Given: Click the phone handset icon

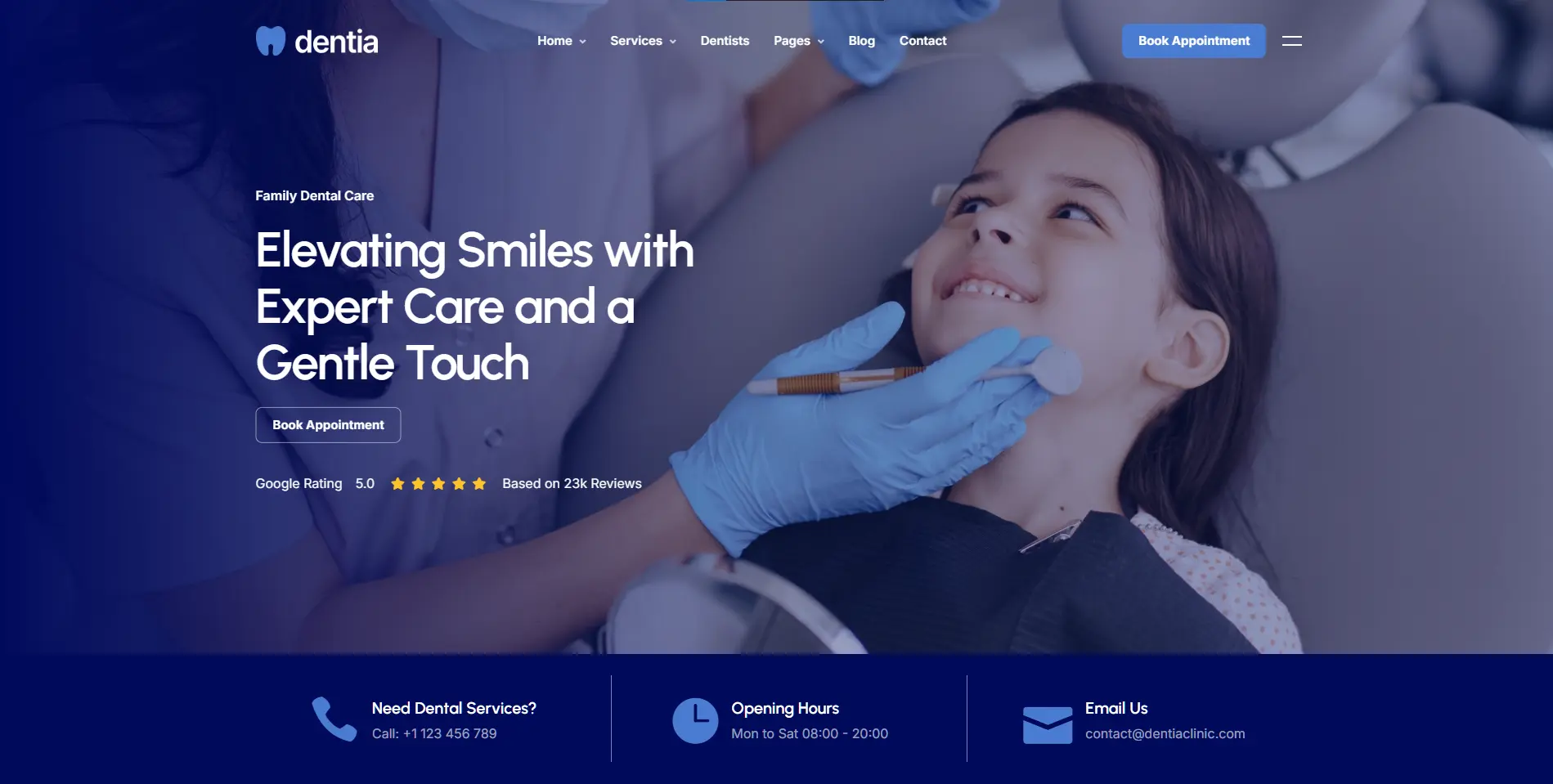Looking at the screenshot, I should coord(334,719).
